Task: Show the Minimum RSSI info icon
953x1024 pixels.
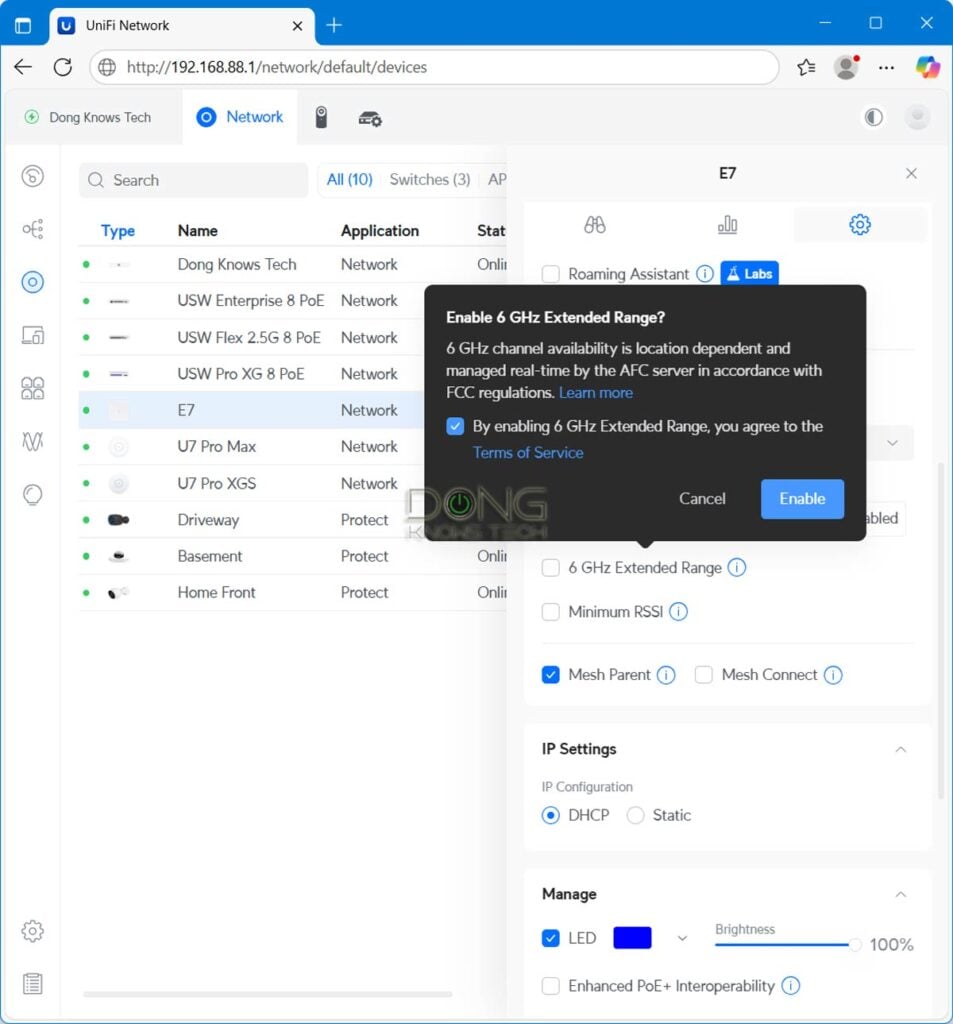Action: click(678, 612)
